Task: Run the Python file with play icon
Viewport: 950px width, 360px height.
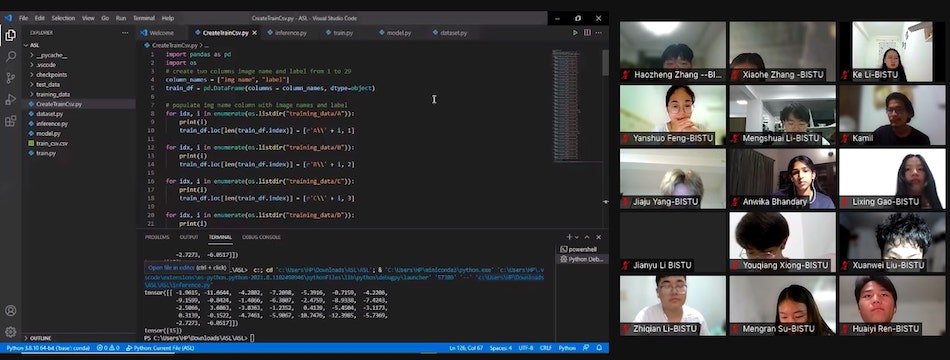Action: tap(575, 33)
